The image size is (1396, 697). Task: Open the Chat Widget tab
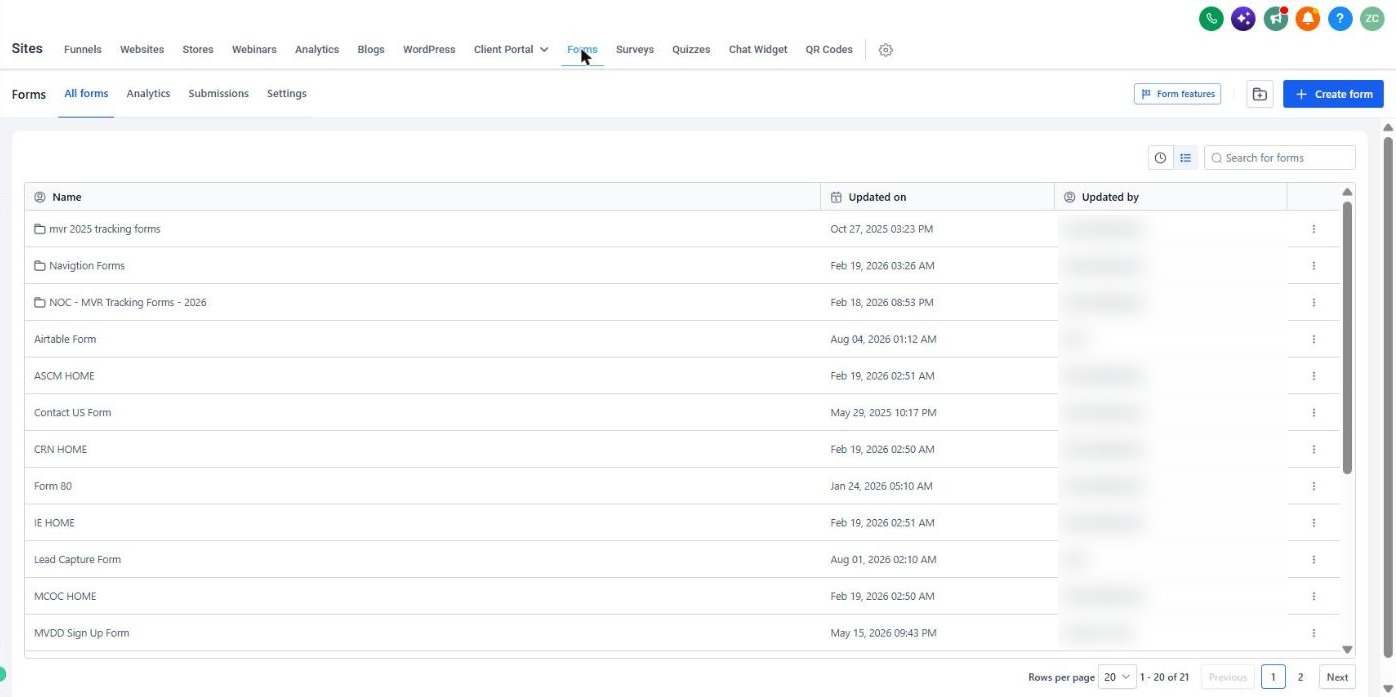(x=757, y=50)
